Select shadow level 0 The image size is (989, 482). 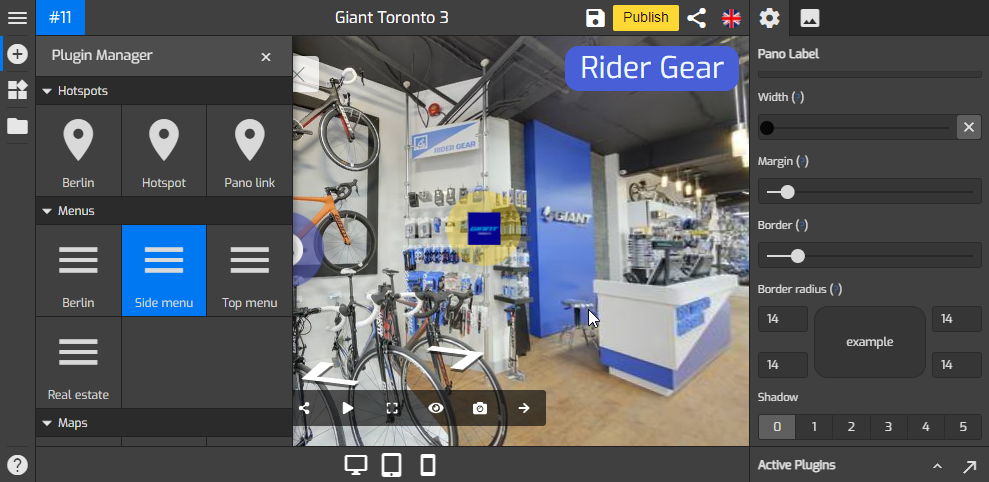coord(776,427)
